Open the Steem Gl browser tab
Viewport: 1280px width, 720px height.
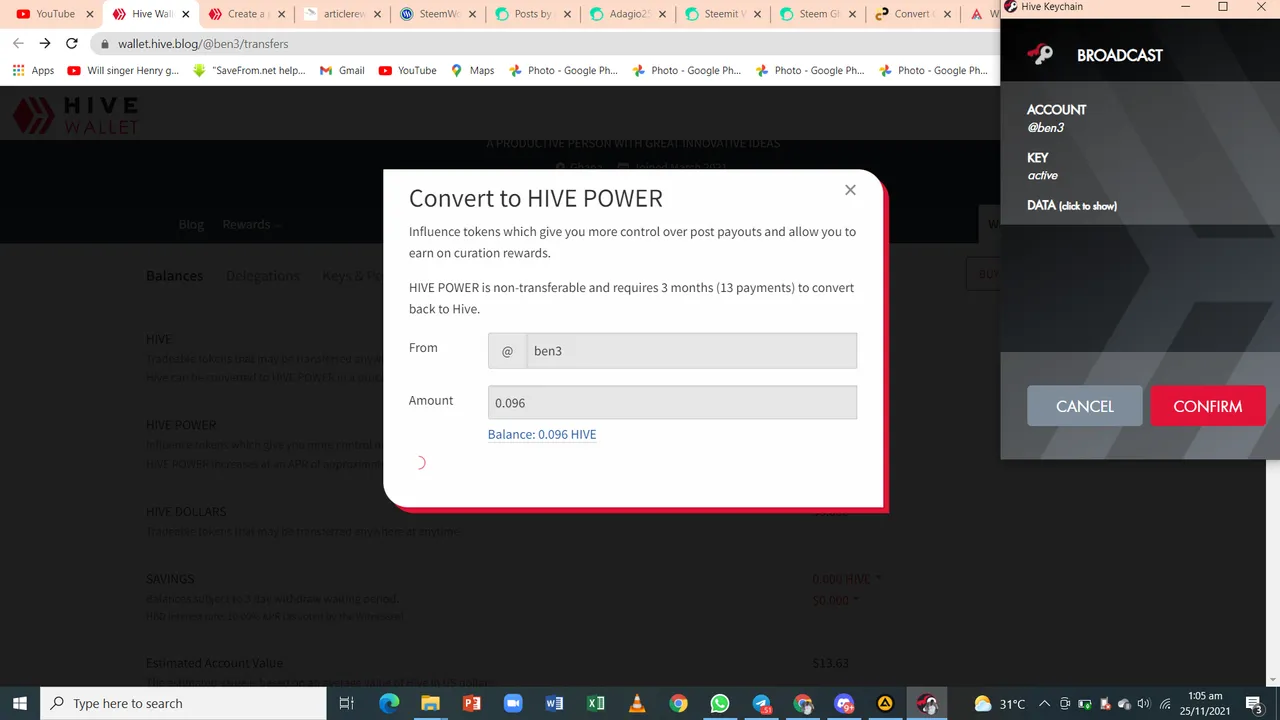point(820,14)
